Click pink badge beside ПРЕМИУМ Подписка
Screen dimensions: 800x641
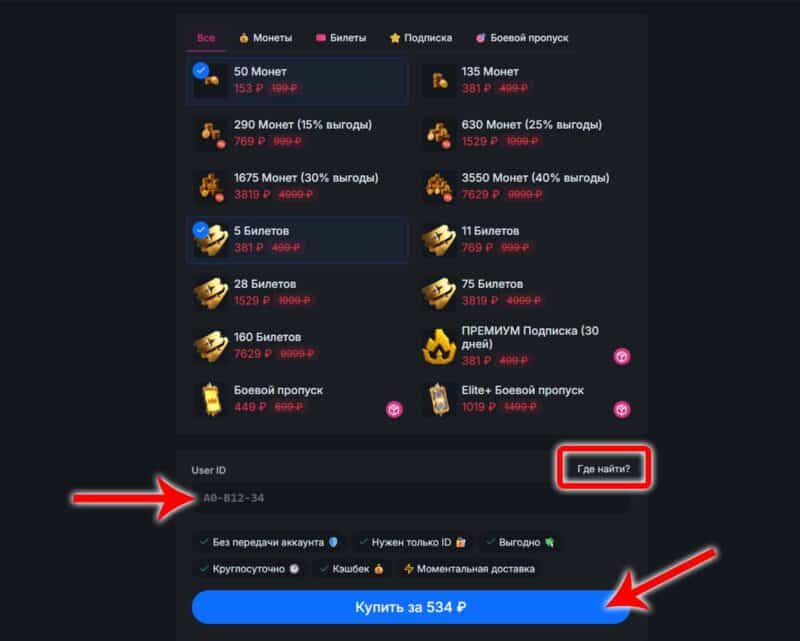tap(621, 356)
